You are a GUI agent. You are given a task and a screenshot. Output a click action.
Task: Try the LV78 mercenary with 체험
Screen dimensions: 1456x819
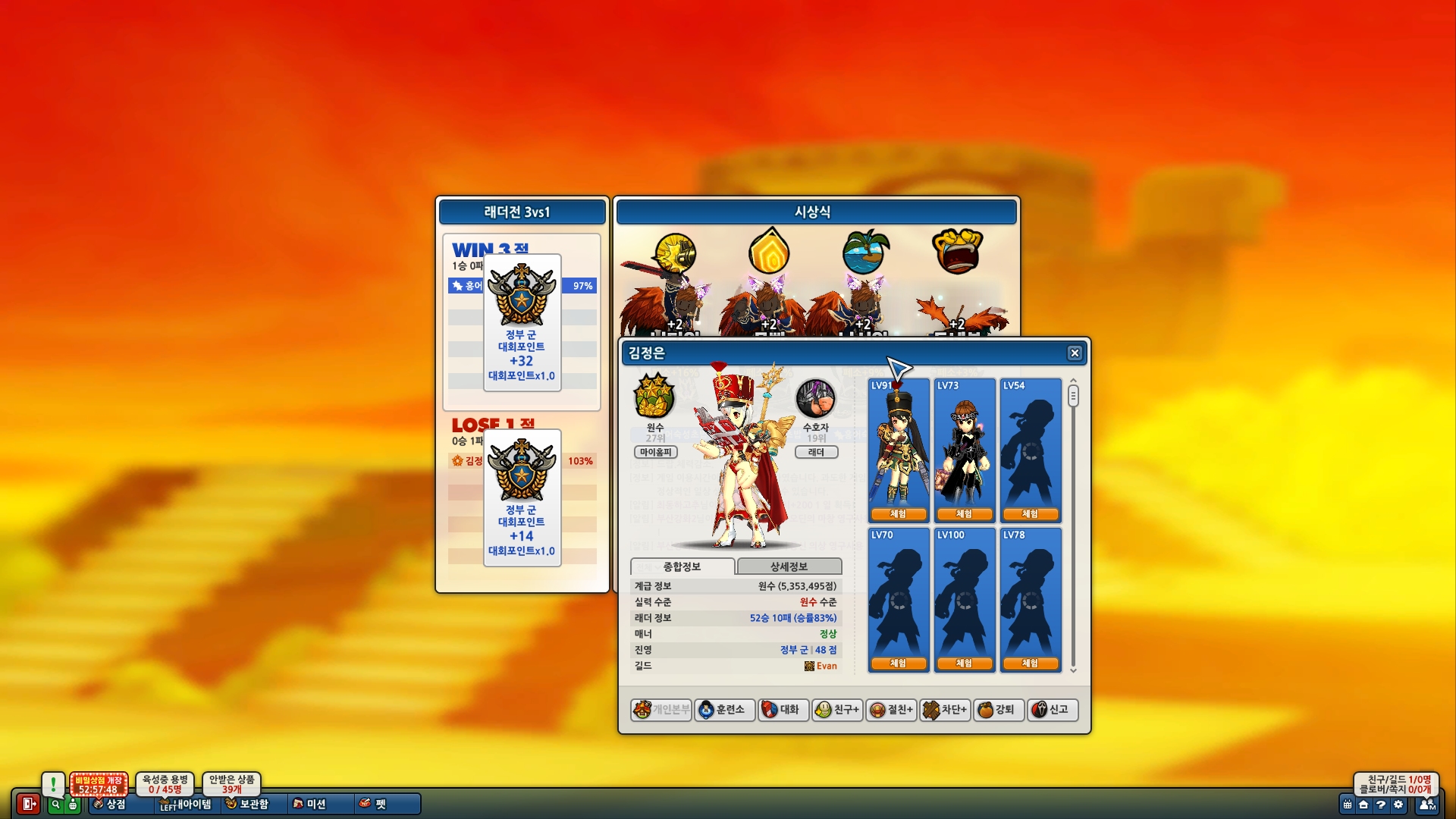(1030, 664)
